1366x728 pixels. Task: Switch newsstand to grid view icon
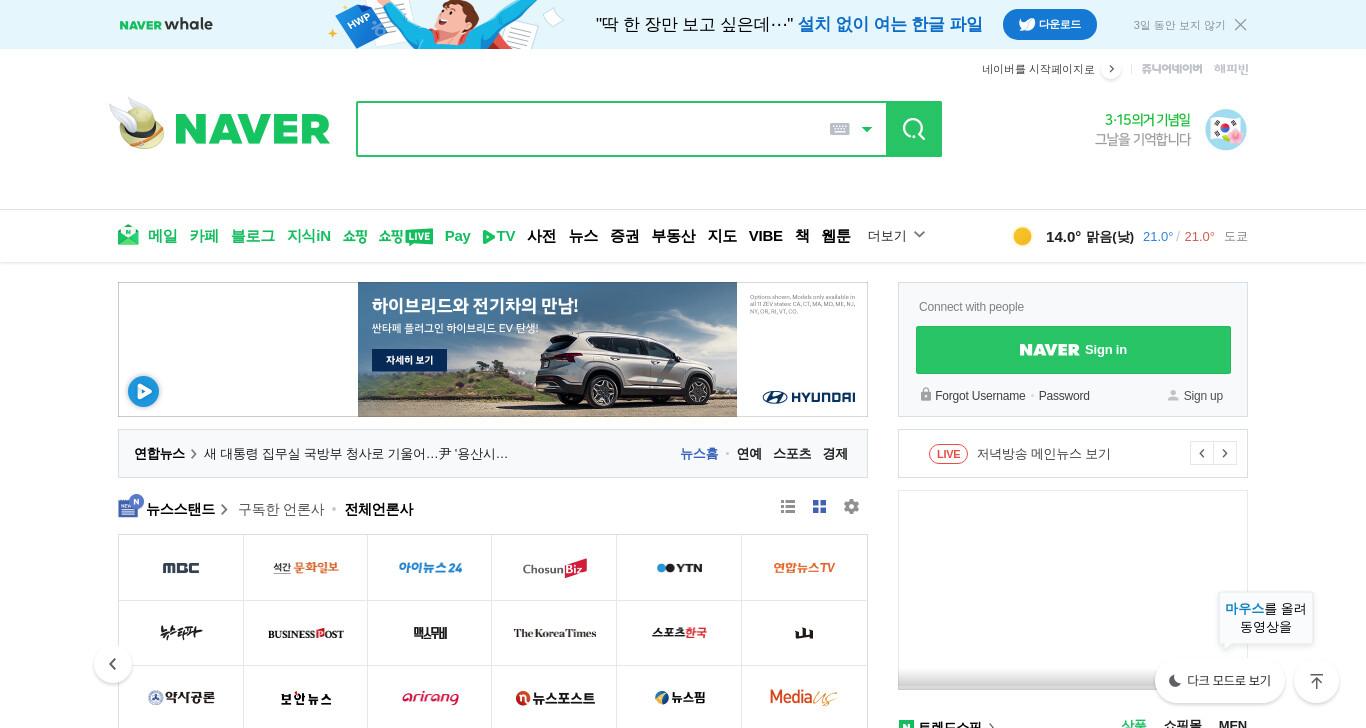click(x=819, y=507)
